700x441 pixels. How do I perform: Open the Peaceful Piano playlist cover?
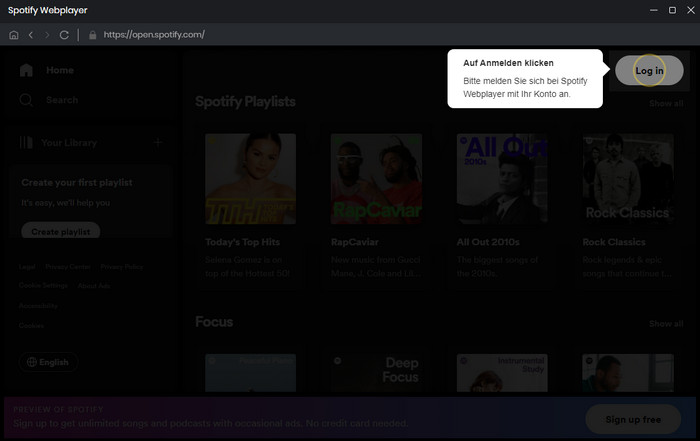coord(250,373)
